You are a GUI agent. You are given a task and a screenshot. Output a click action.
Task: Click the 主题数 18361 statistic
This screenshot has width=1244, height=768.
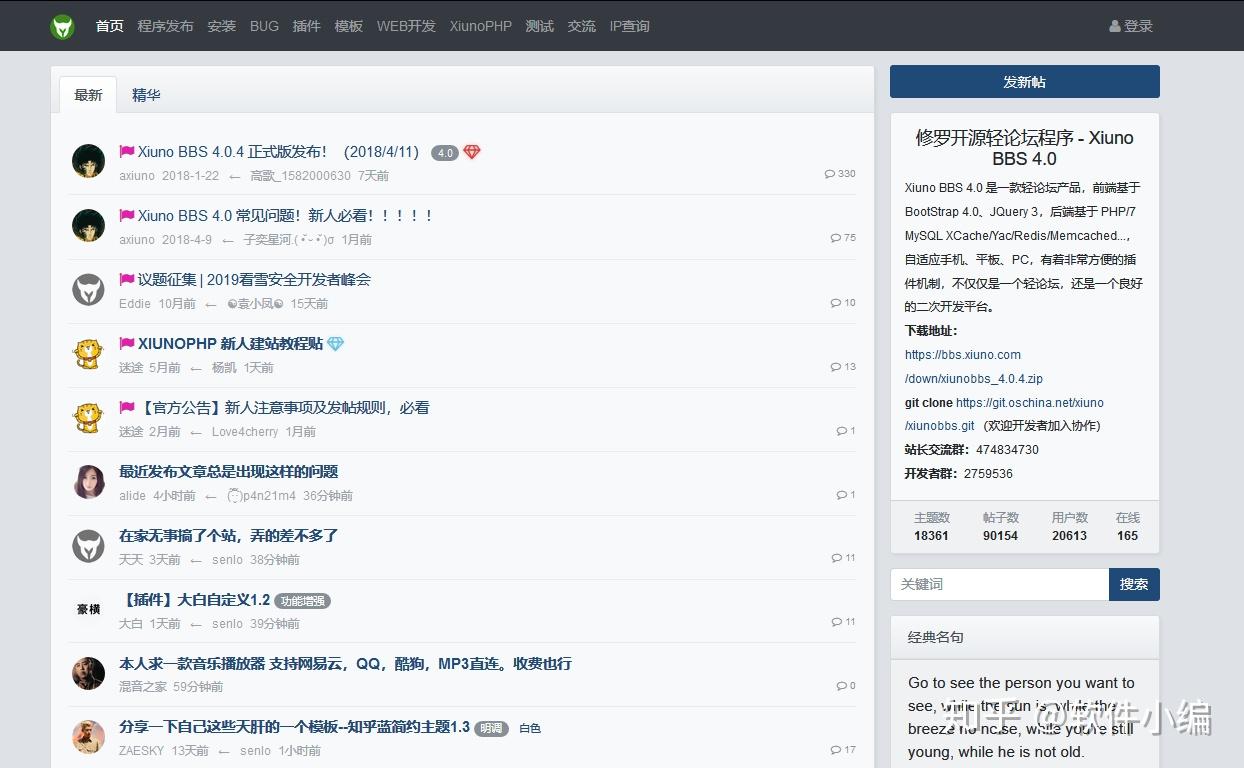tap(931, 527)
